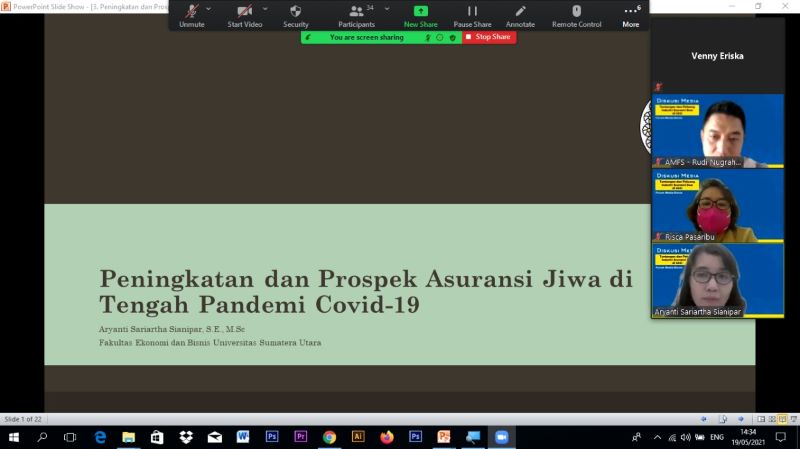
Task: Select the Risca Pasaribu video tile
Action: tap(717, 205)
